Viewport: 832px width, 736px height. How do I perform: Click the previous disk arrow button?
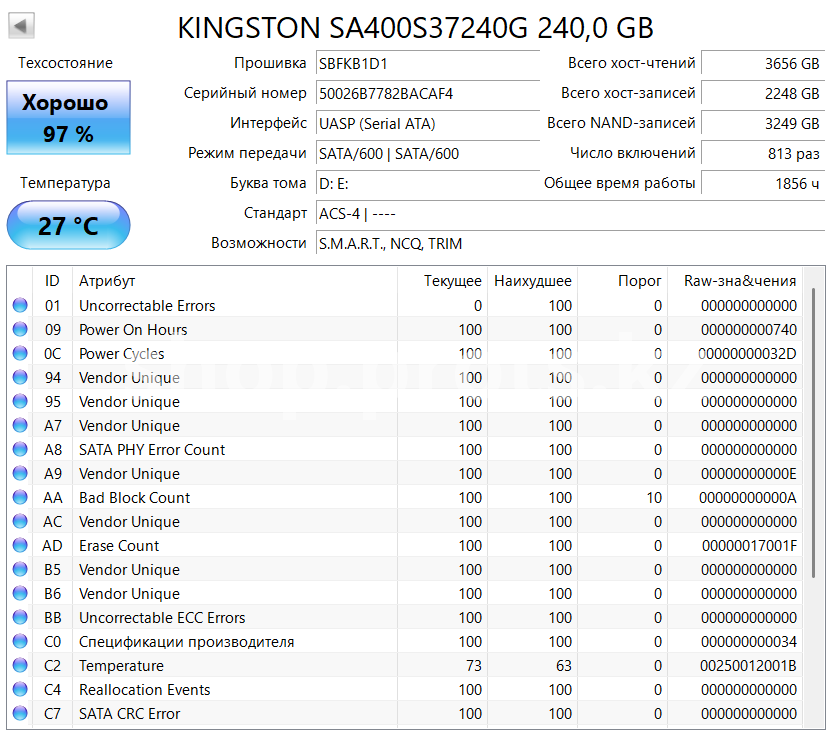pyautogui.click(x=21, y=26)
